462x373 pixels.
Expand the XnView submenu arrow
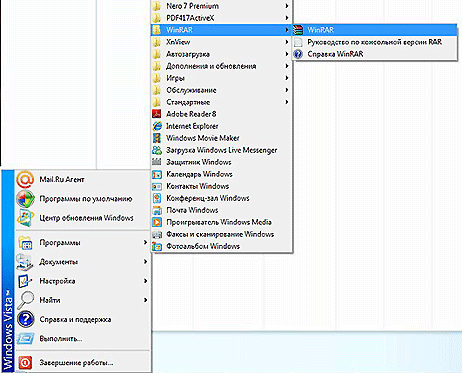(287, 42)
